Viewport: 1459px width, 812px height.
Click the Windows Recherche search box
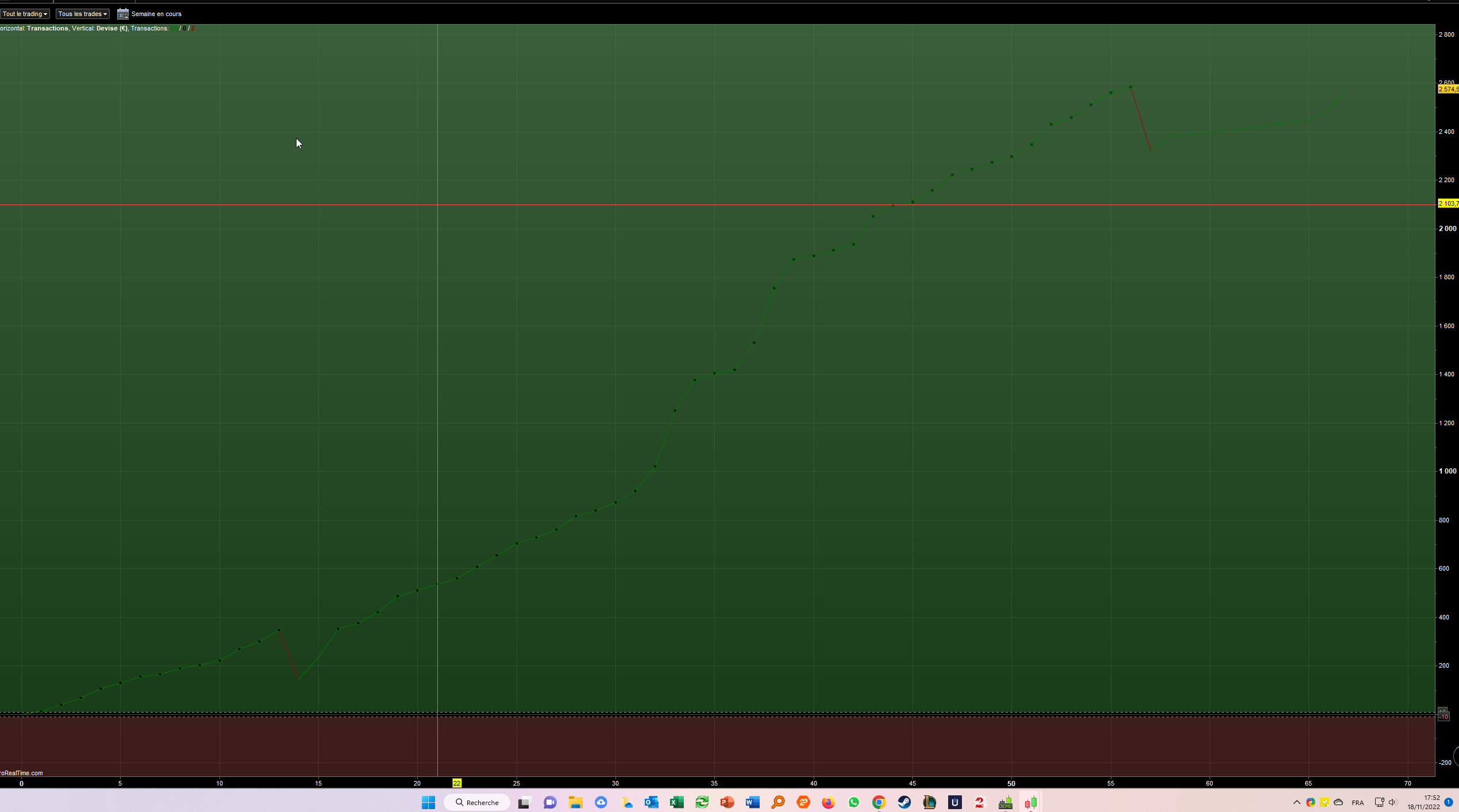pos(477,803)
